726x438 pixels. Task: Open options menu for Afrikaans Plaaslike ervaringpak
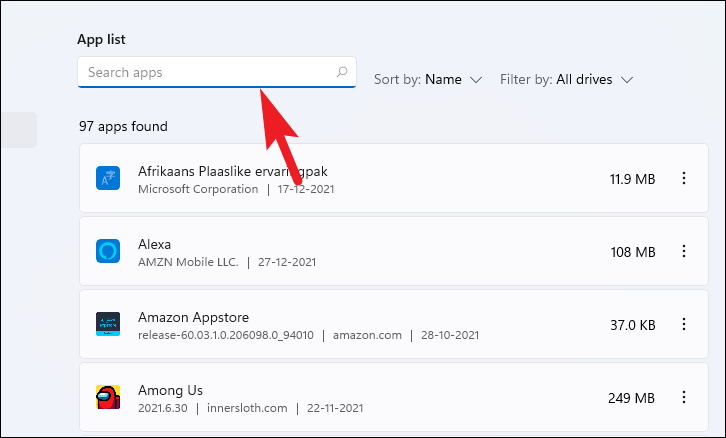tap(684, 179)
